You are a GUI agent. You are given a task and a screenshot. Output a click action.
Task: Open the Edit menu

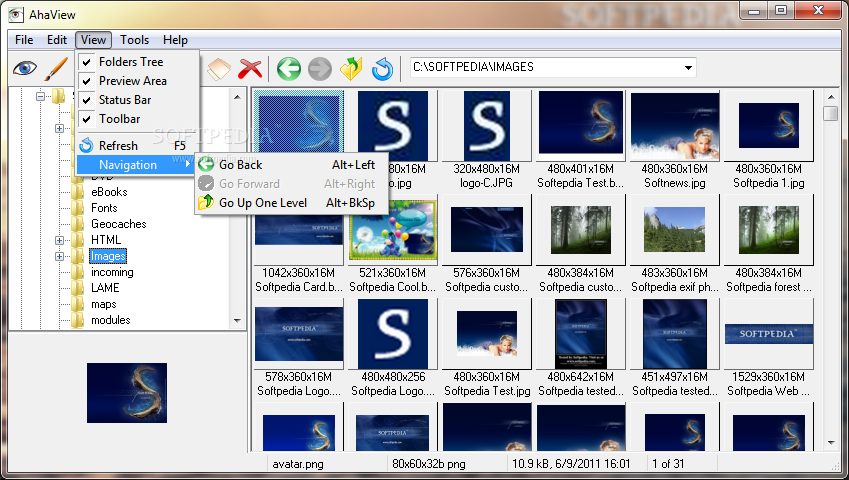[56, 40]
